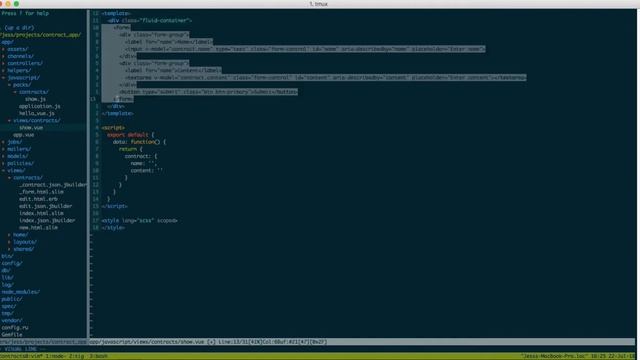
Task: Click the tmux window title
Action: coord(319,4)
